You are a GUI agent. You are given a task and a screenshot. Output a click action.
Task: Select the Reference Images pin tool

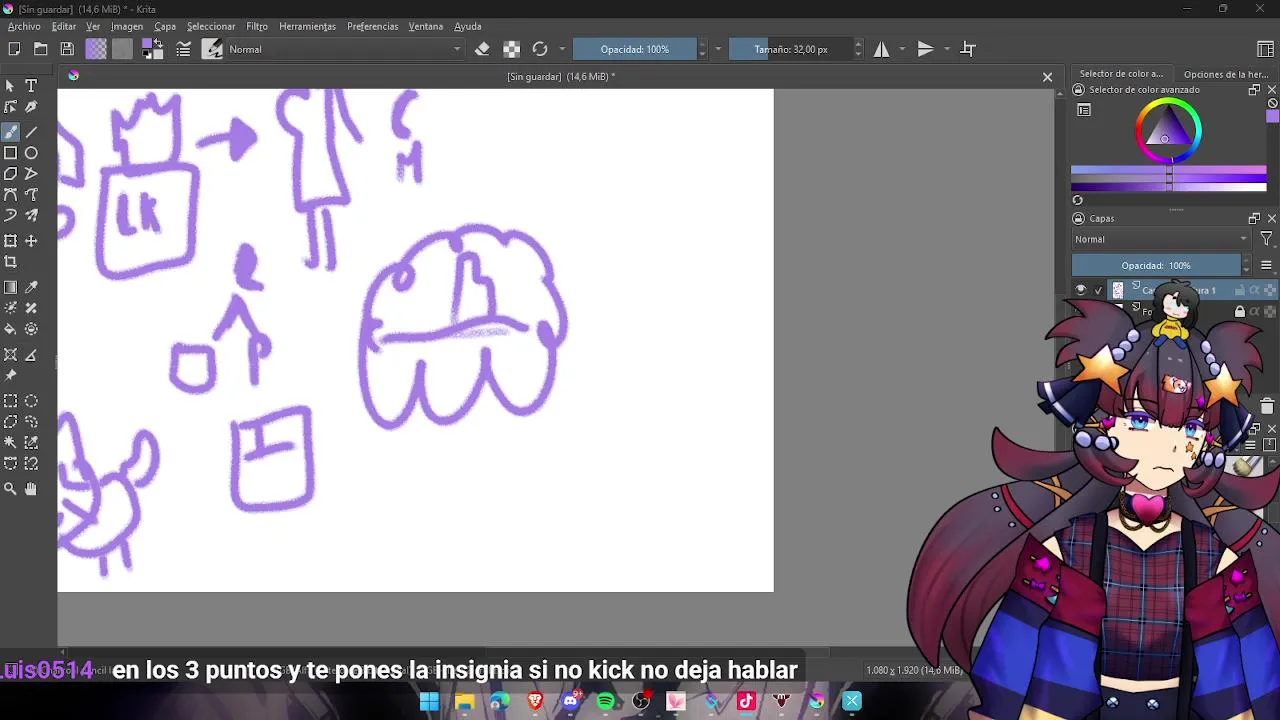pyautogui.click(x=10, y=375)
